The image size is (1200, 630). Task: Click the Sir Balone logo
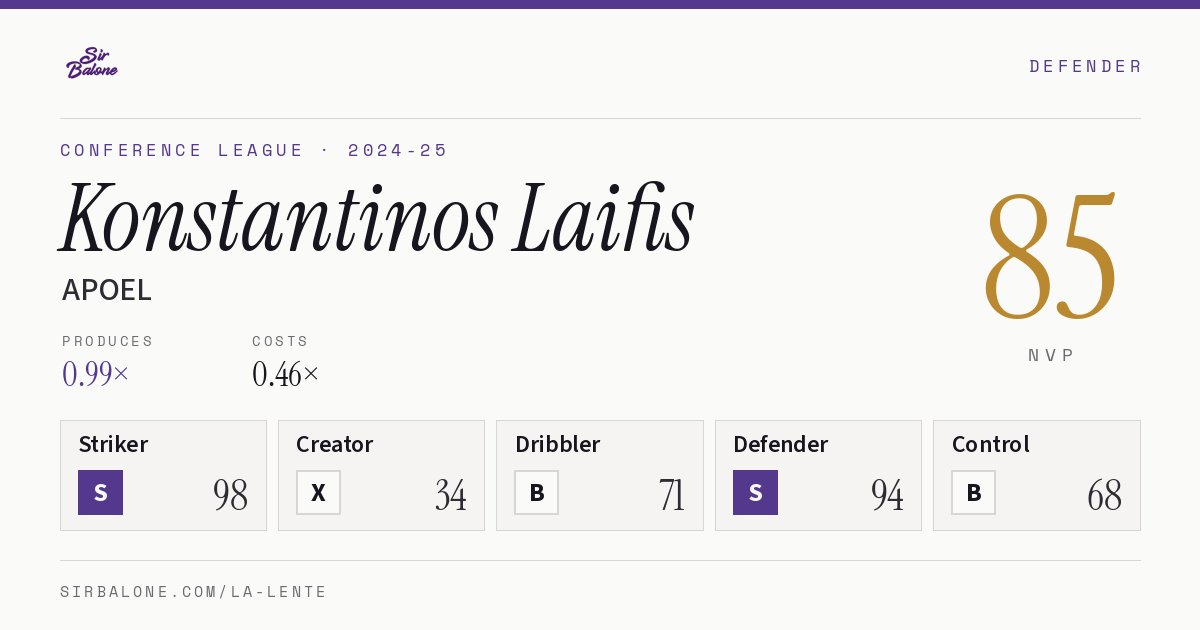(92, 63)
